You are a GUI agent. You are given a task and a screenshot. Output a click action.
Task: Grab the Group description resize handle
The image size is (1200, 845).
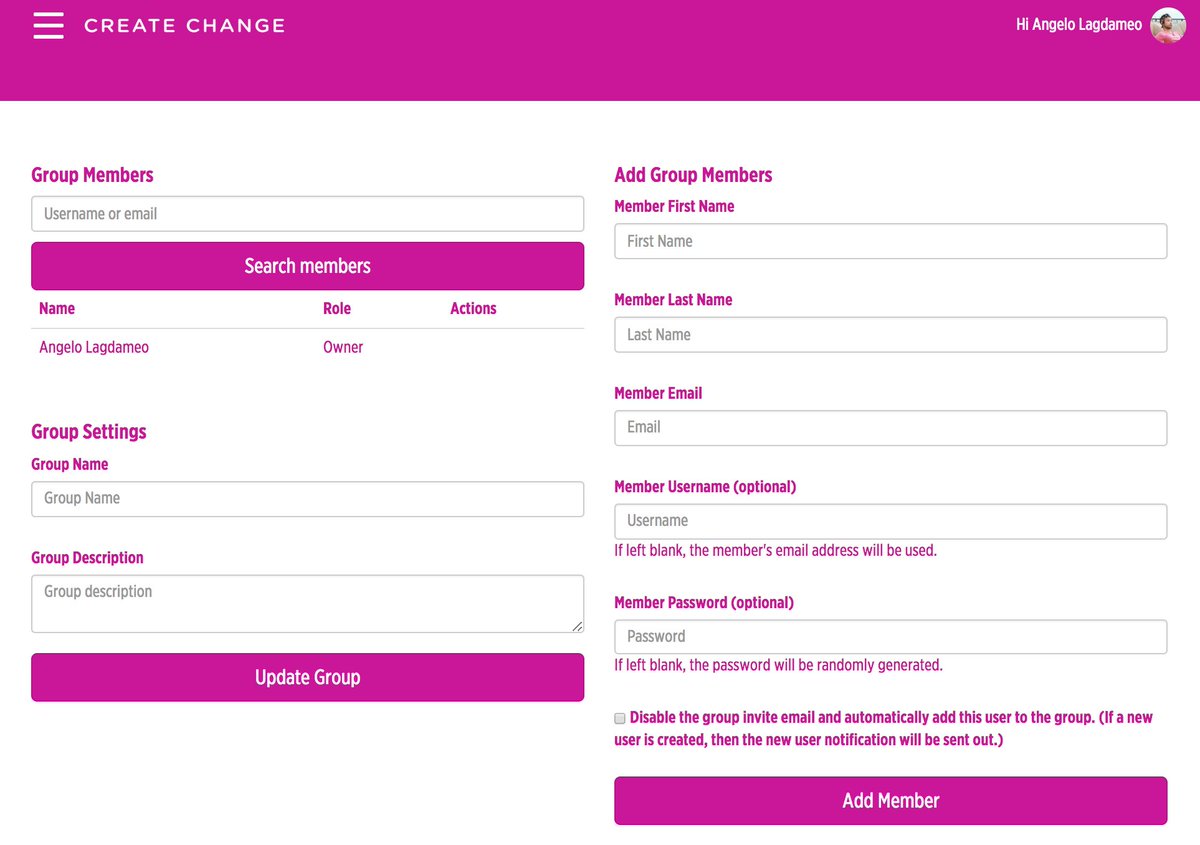(577, 626)
